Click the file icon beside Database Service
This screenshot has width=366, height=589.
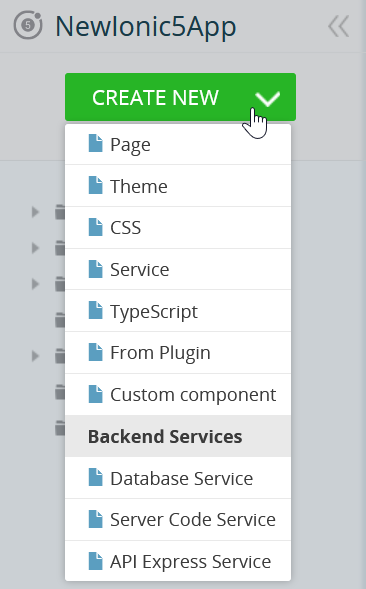95,477
